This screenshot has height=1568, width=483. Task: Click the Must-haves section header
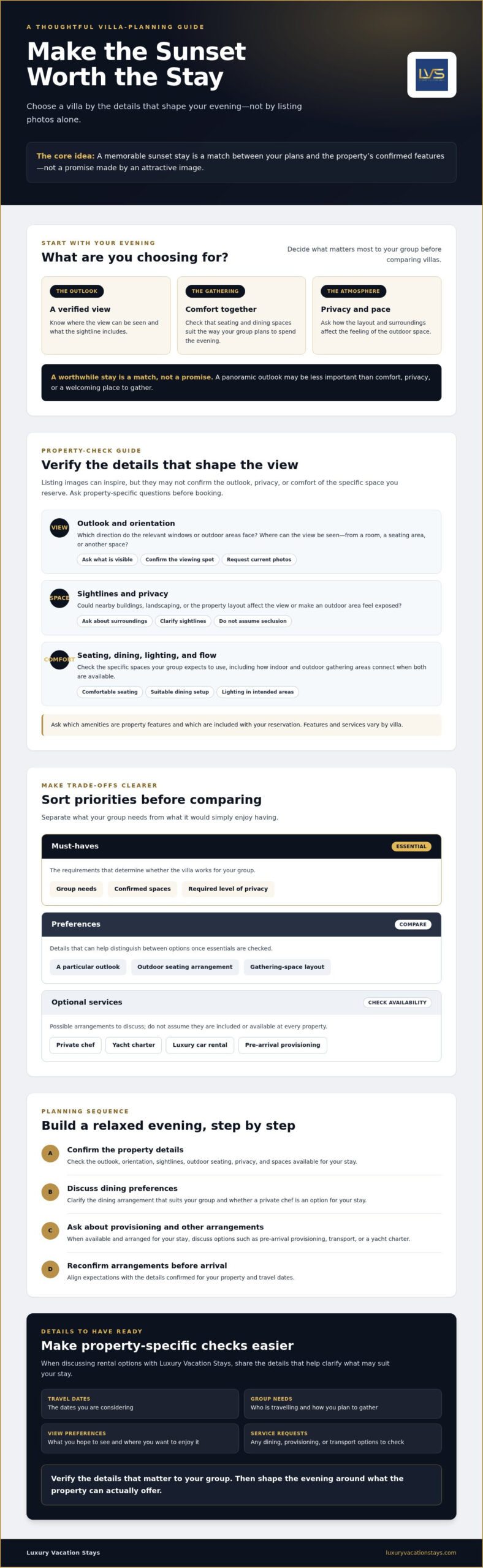click(x=241, y=846)
